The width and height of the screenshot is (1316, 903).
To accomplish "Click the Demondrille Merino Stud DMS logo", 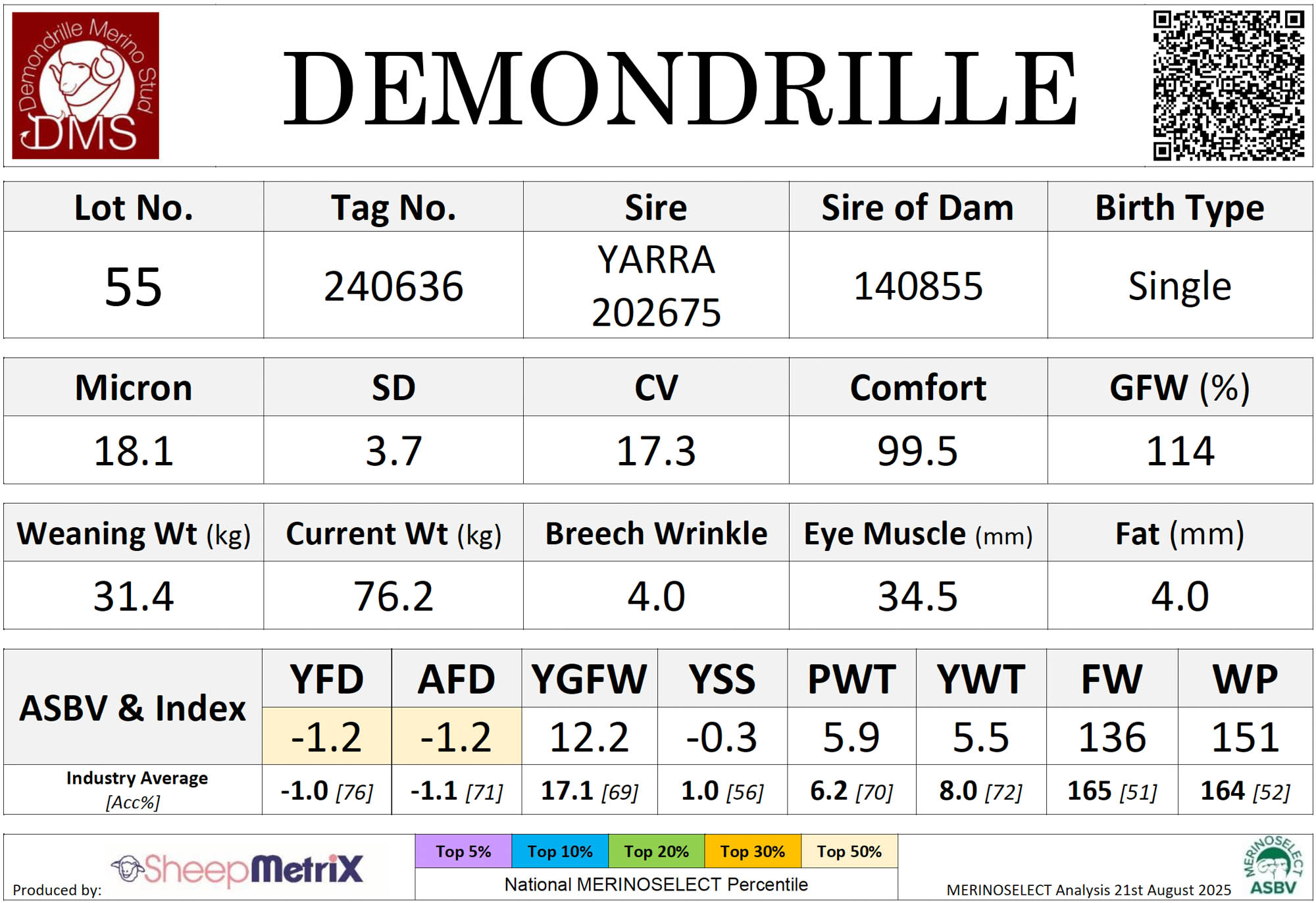I will 86,86.
